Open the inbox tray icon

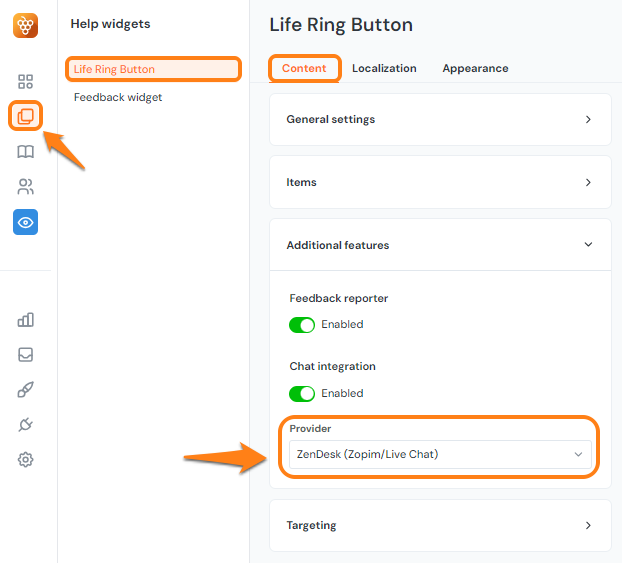(x=26, y=355)
